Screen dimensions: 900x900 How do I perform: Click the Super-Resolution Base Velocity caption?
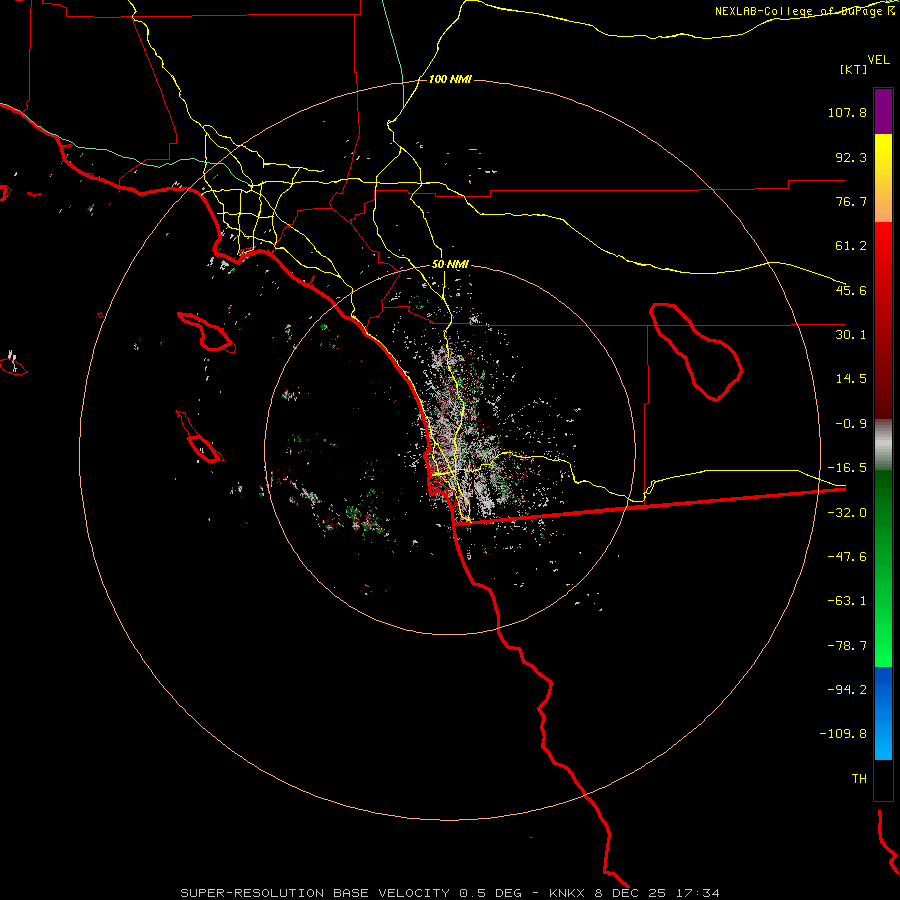tap(450, 893)
